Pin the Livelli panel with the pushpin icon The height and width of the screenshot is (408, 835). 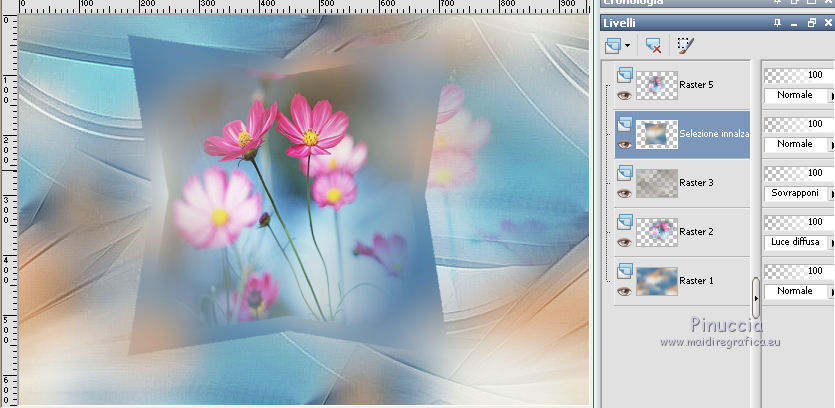coord(778,23)
